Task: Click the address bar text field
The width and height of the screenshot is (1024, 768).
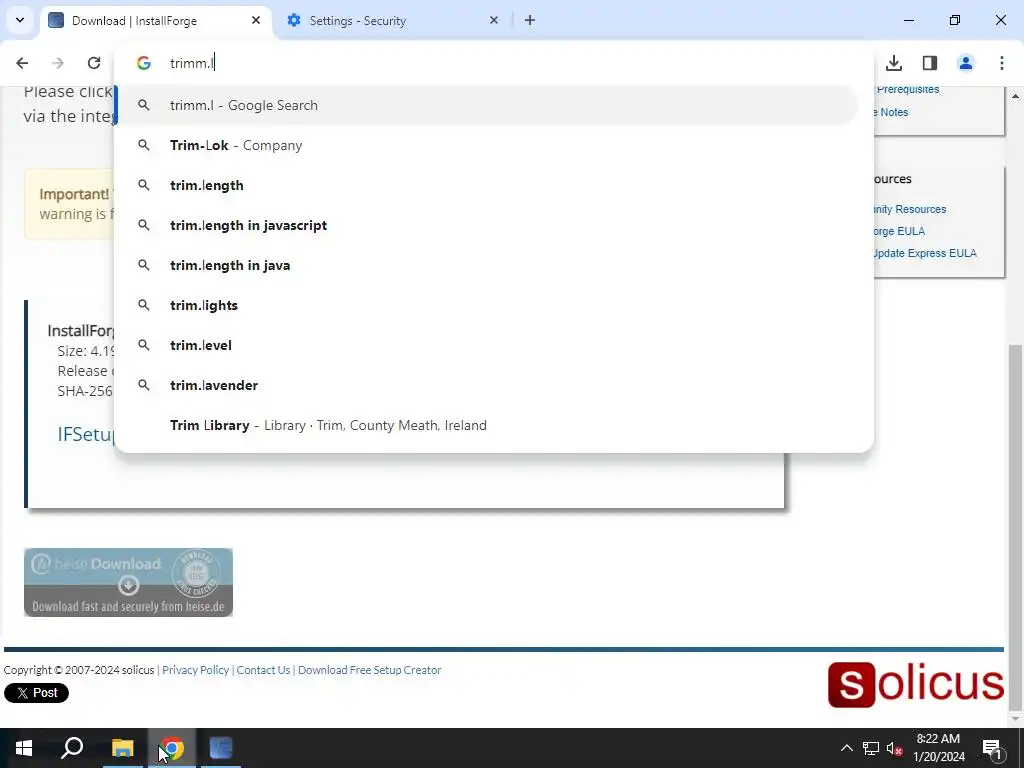Action: click(496, 63)
